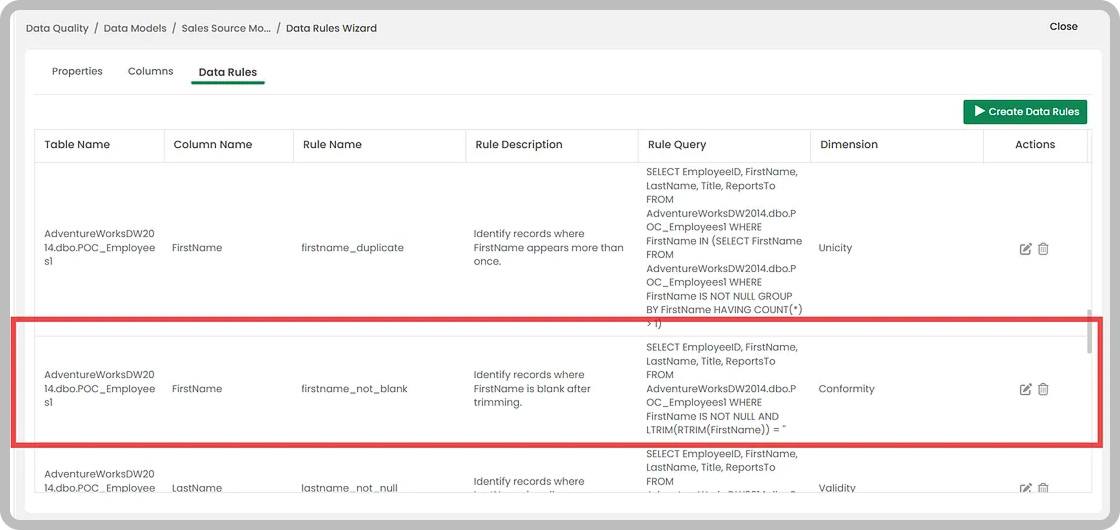Select the firstname_duplicate rule name cell
This screenshot has height=530, width=1120.
(x=353, y=248)
